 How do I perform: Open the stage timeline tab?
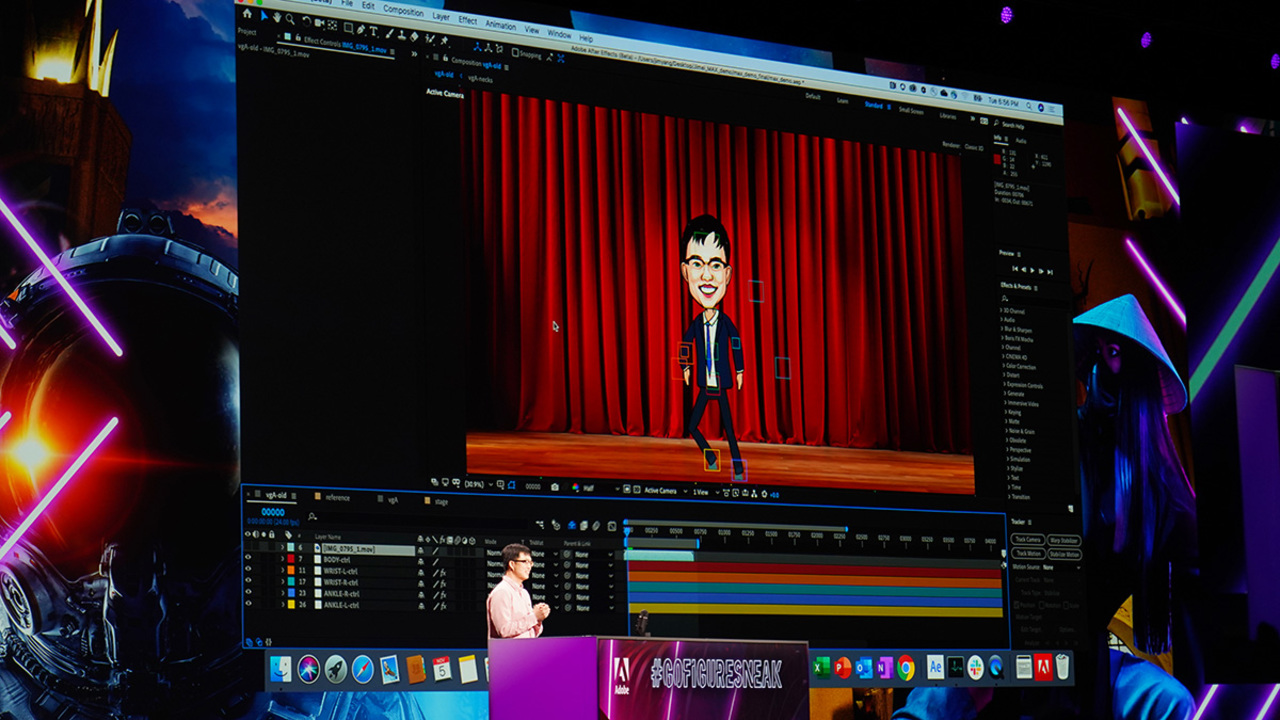(441, 501)
